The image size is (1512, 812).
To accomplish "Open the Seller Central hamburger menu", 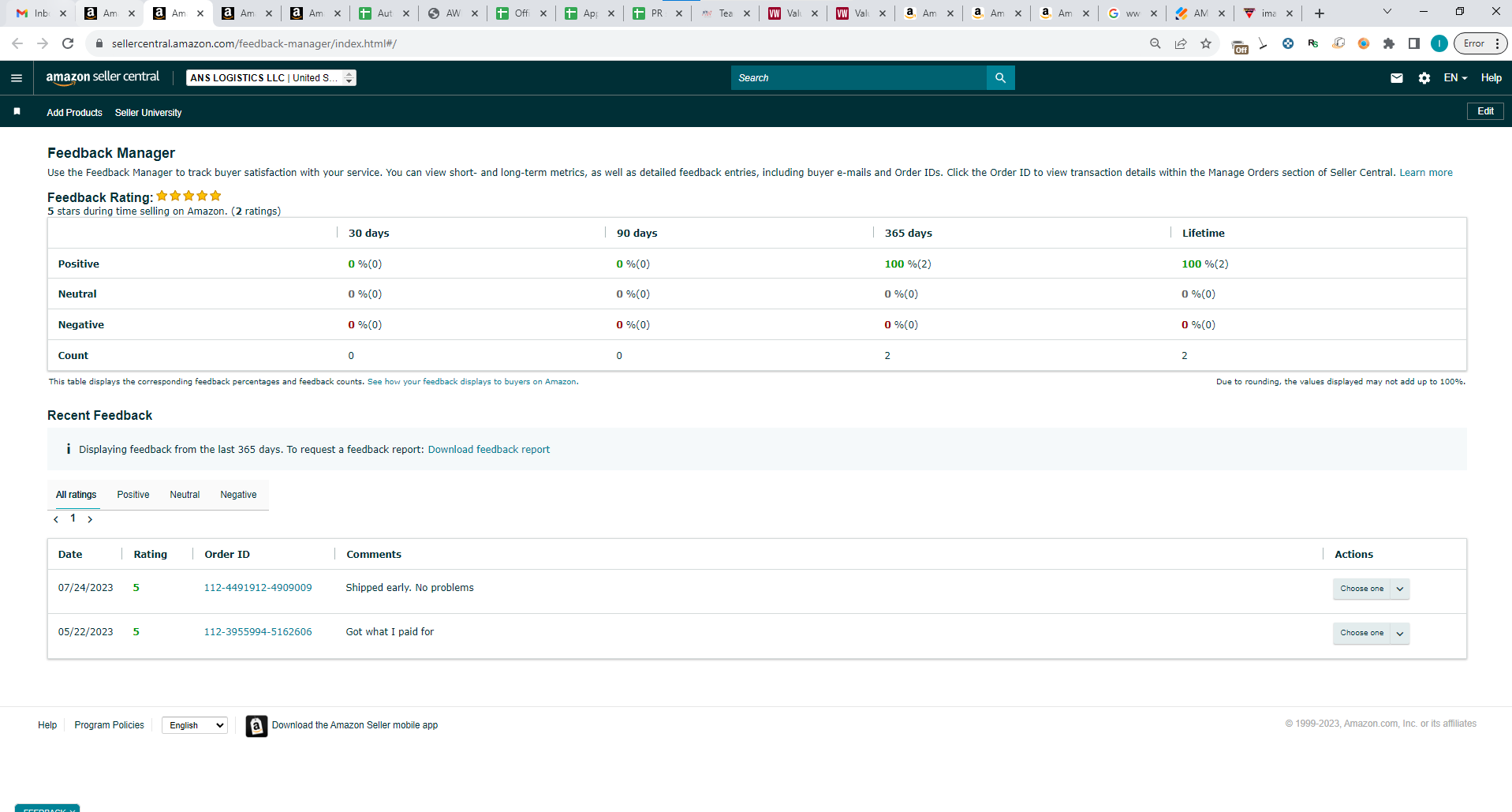I will tap(17, 78).
